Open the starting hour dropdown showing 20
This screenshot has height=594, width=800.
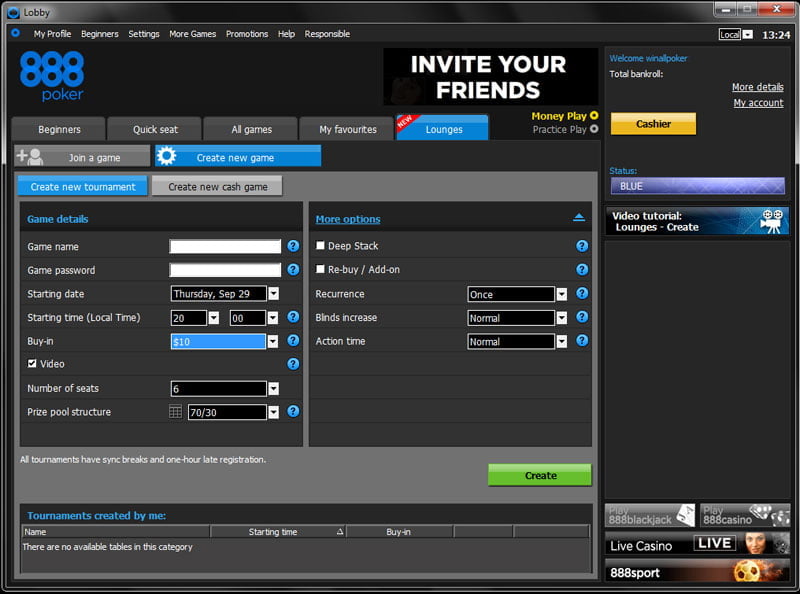coord(214,318)
